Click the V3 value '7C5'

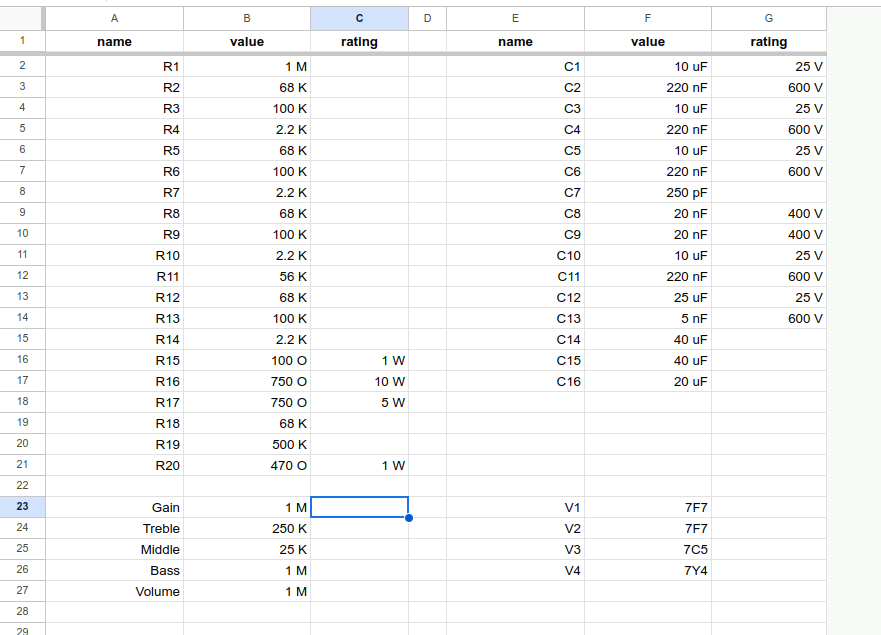pos(648,550)
